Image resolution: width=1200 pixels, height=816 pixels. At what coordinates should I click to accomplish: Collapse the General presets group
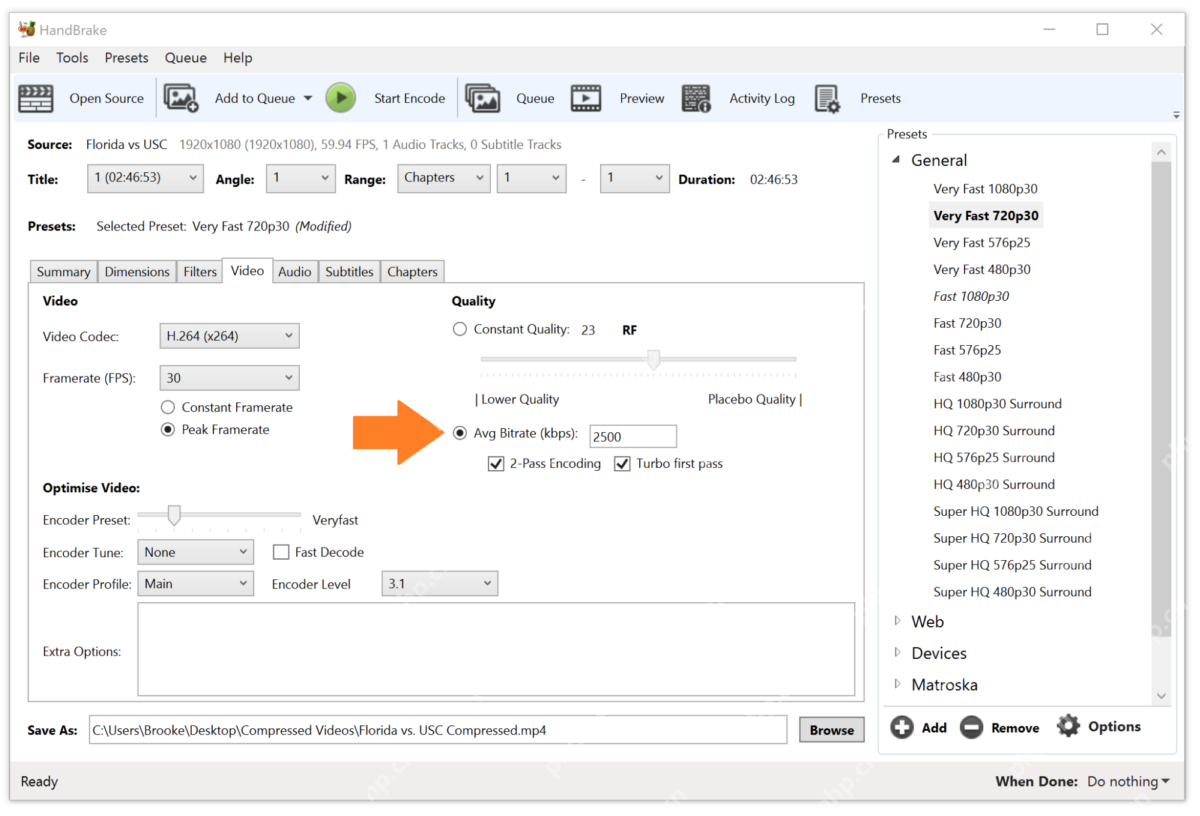897,160
